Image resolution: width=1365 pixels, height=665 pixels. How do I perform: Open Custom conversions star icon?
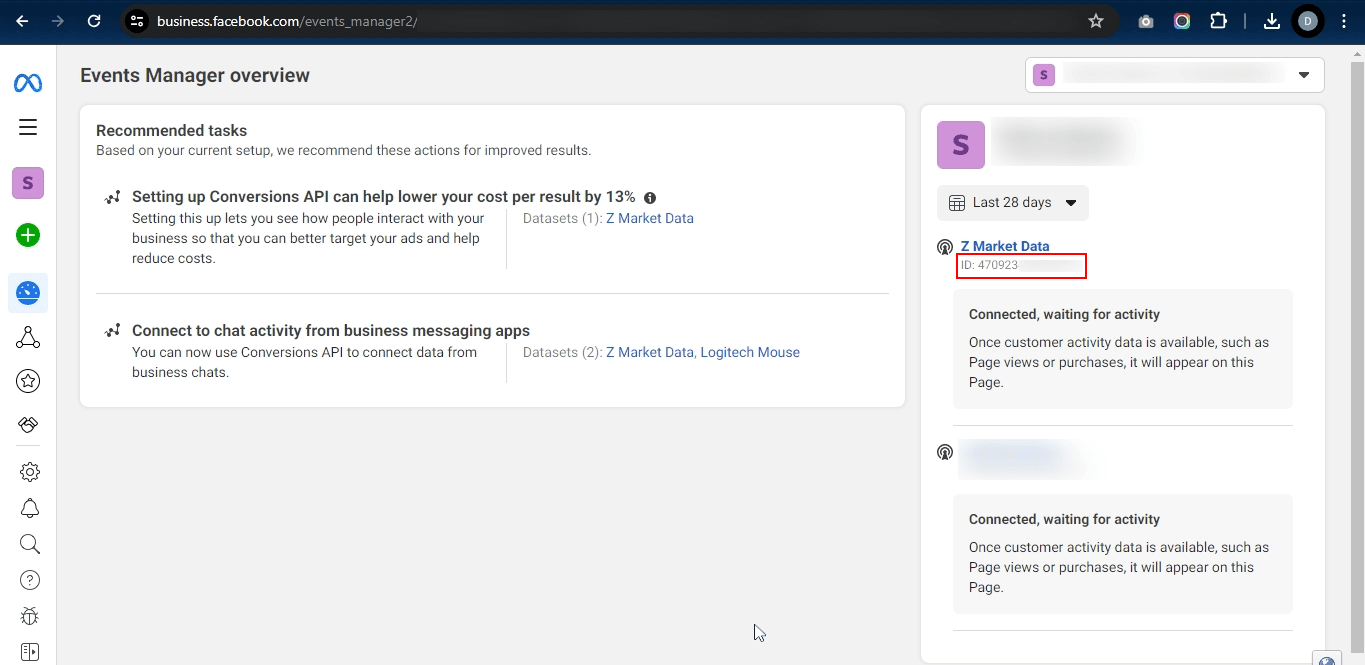coord(28,381)
